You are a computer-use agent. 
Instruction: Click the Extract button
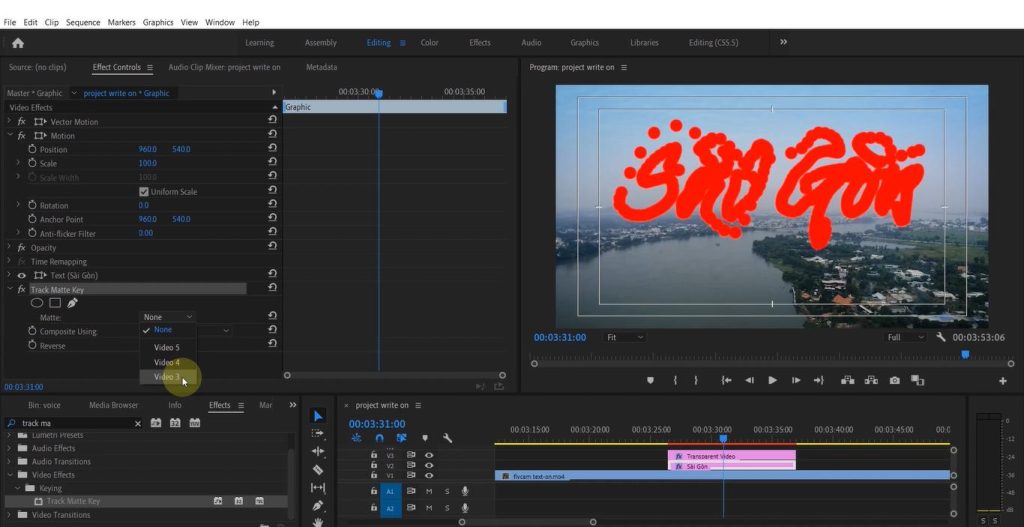point(871,380)
